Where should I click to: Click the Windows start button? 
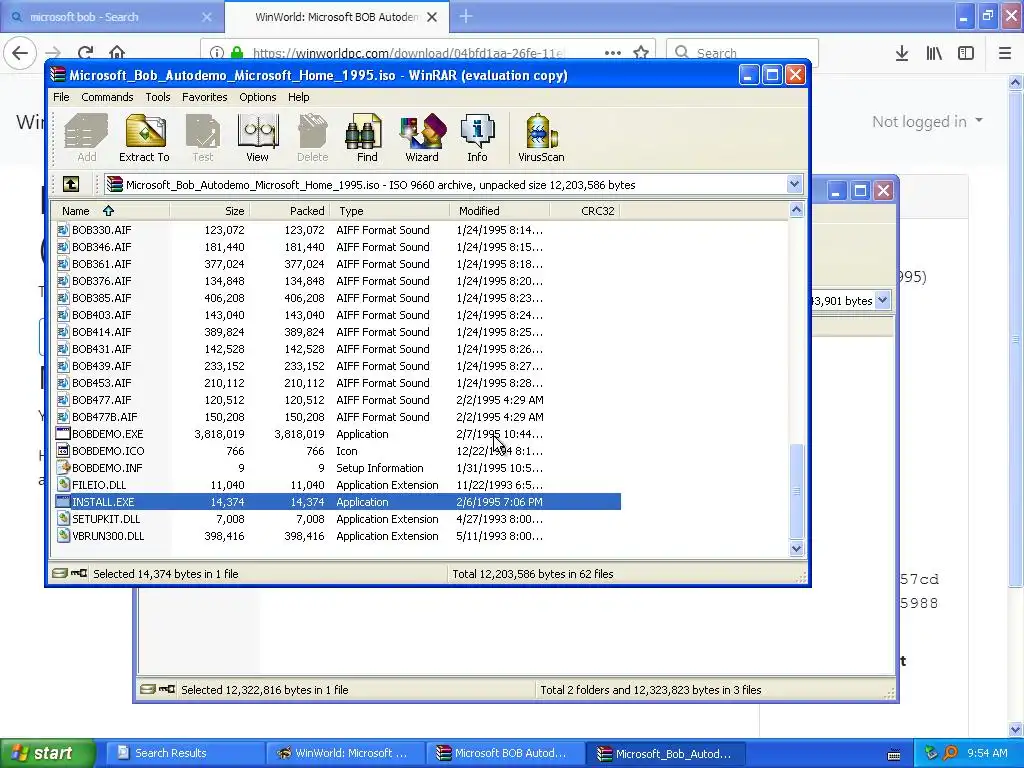click(x=46, y=753)
